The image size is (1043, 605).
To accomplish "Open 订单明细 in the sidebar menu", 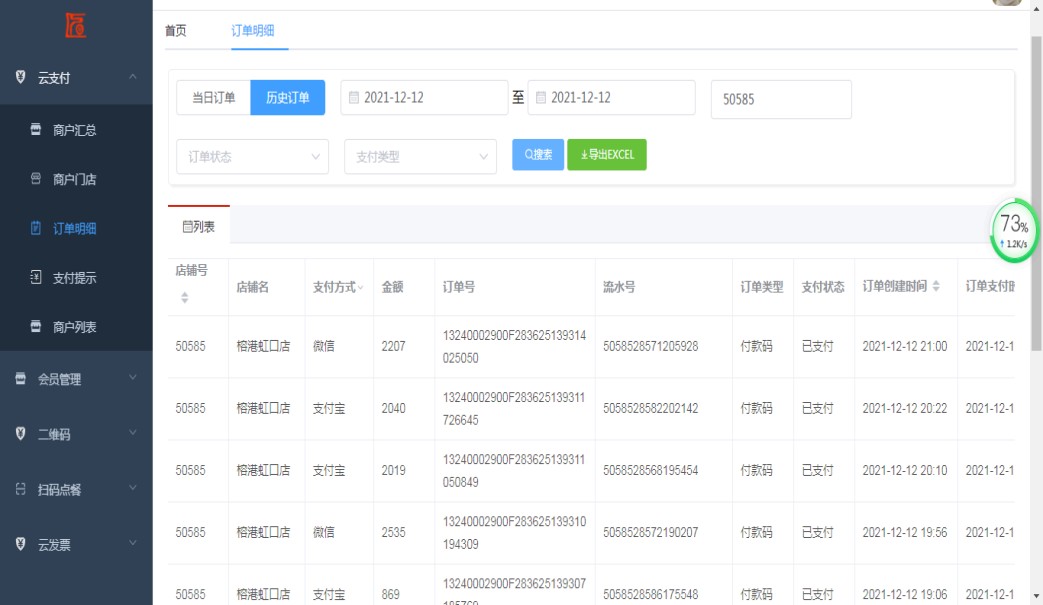I will pos(74,228).
